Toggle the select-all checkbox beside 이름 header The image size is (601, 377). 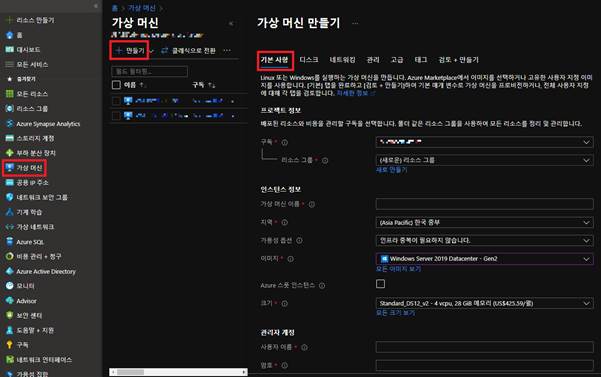(116, 85)
